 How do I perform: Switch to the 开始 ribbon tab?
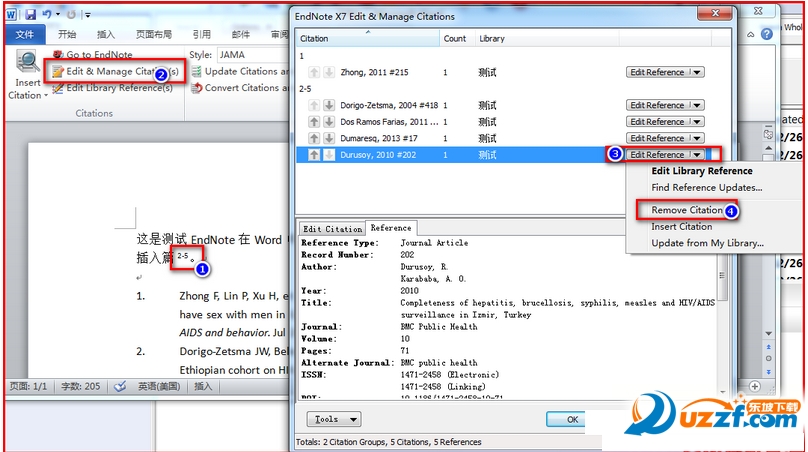point(67,35)
